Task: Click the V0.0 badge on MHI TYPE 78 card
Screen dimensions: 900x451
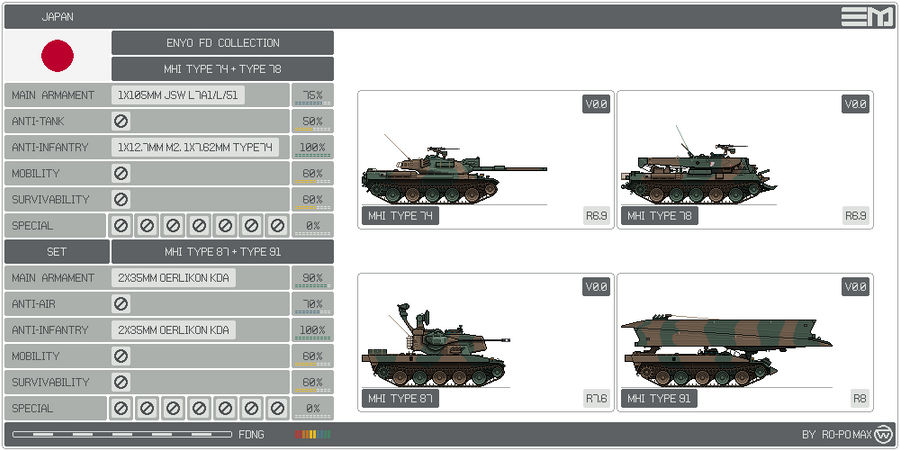Action: click(856, 104)
